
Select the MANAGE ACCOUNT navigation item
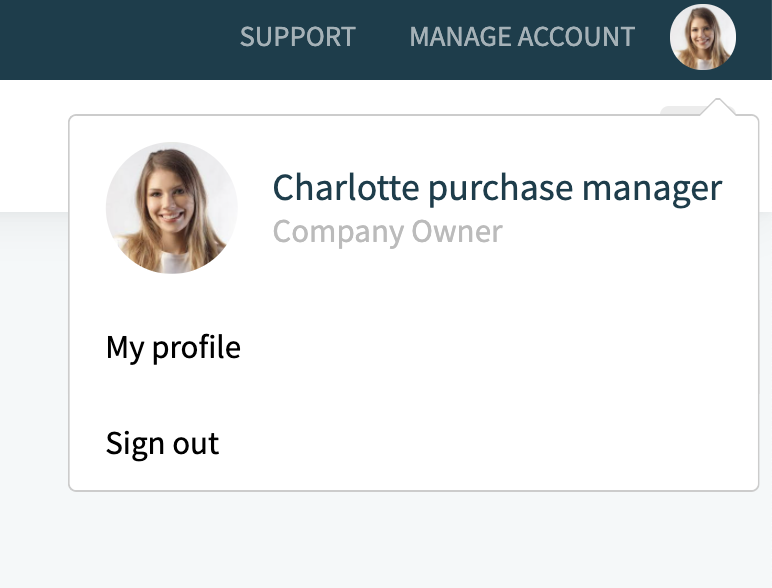point(522,37)
